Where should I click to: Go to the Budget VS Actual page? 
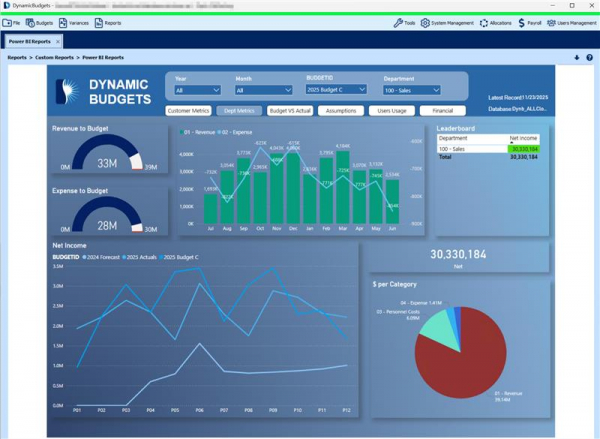point(292,111)
